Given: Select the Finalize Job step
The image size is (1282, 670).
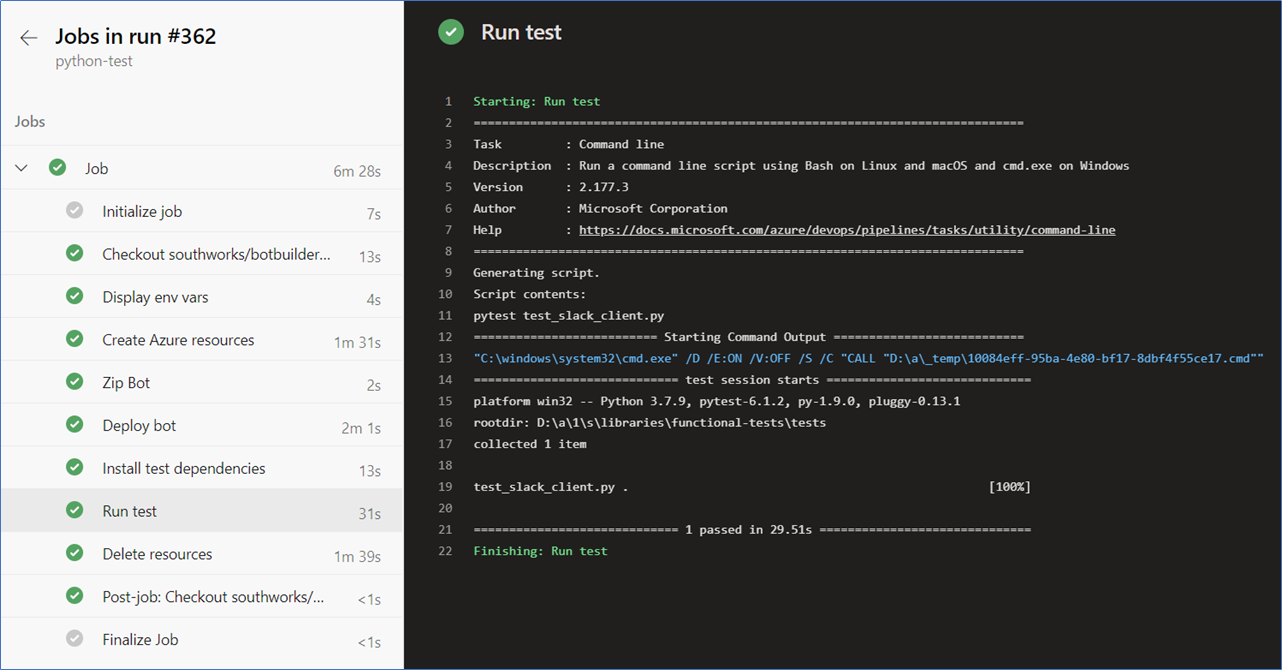Looking at the screenshot, I should [x=201, y=639].
